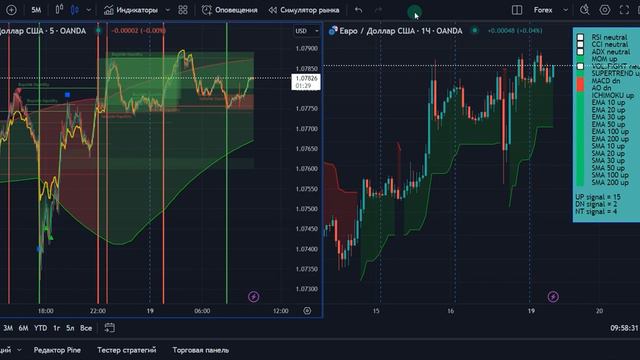This screenshot has width=640, height=360.
Task: Click the market status dot on right chart
Action: click(475, 30)
